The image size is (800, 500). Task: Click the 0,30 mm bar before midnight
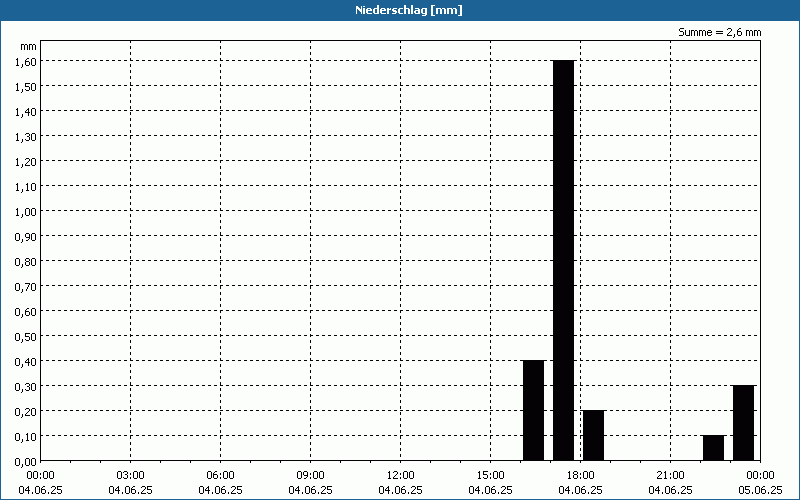[x=743, y=423]
